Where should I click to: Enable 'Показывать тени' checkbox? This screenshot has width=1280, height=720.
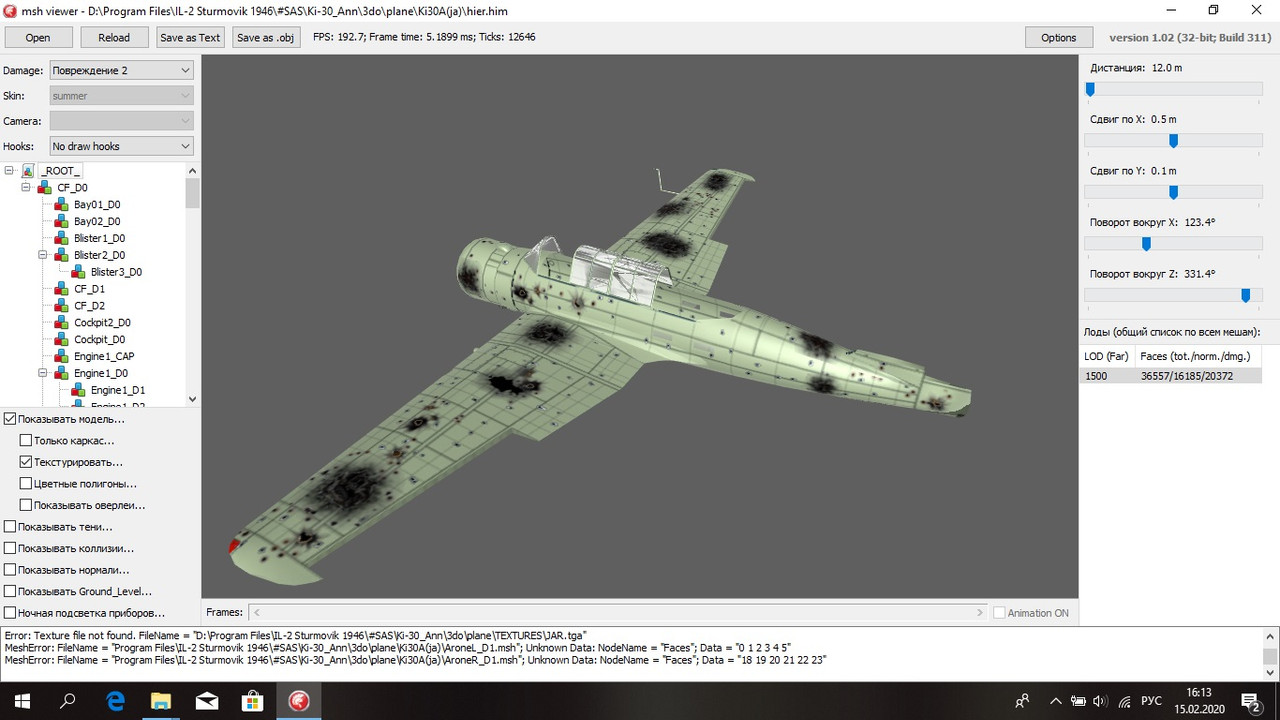(10, 526)
